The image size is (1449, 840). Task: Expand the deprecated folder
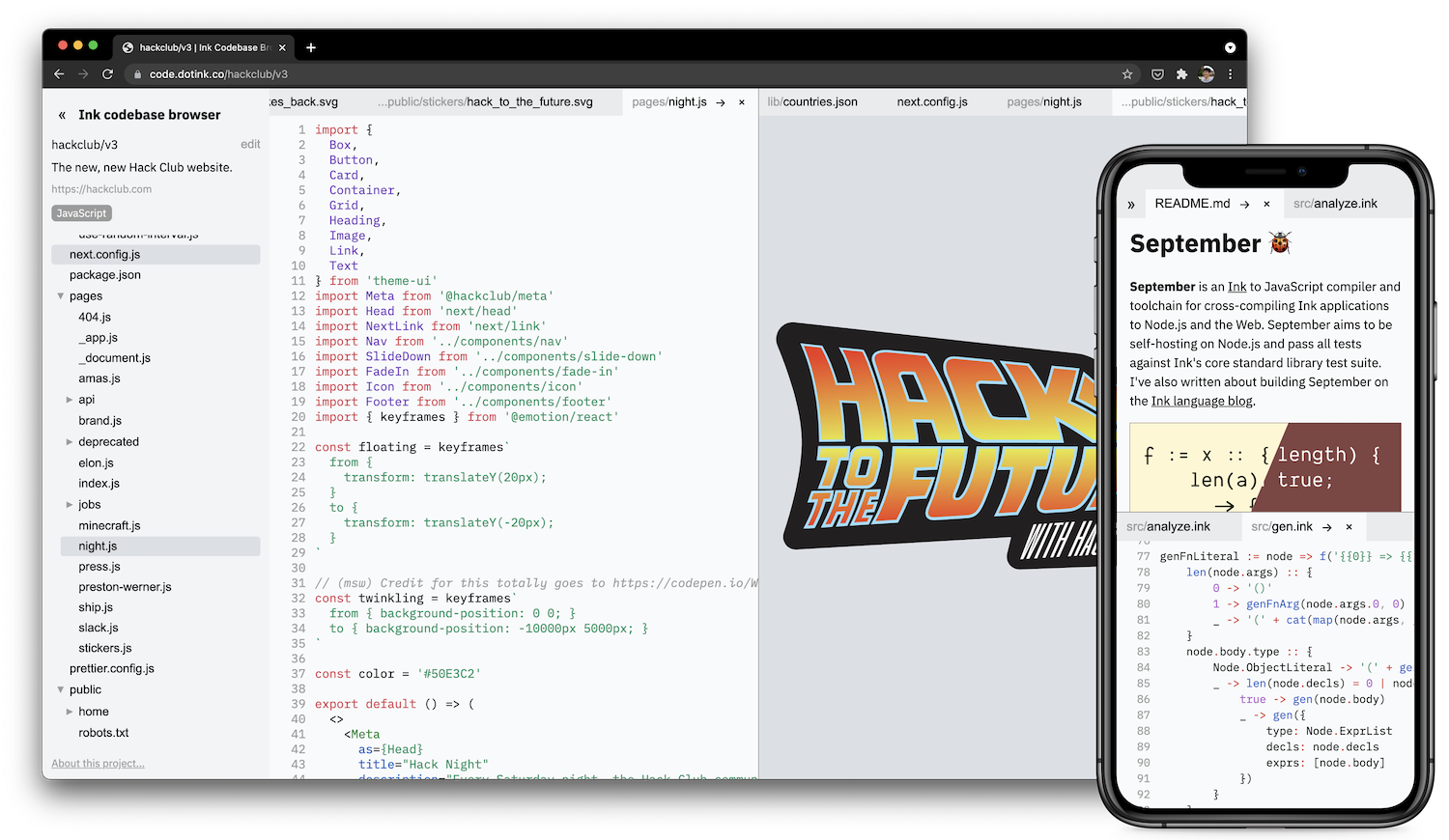(x=70, y=442)
